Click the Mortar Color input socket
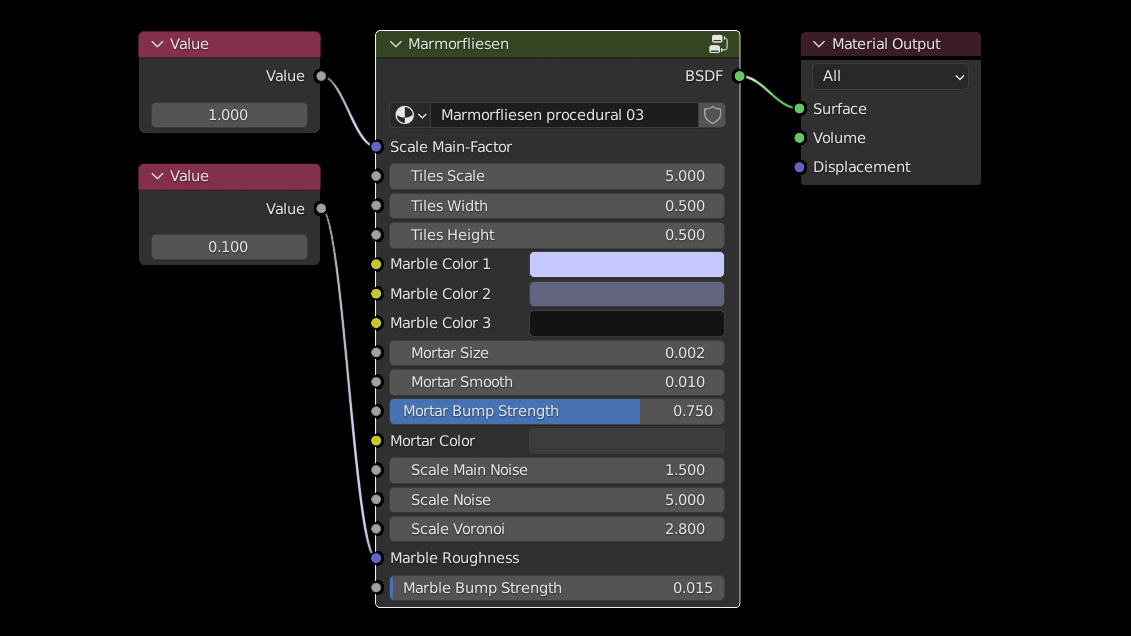The height and width of the screenshot is (636, 1131). coord(376,441)
